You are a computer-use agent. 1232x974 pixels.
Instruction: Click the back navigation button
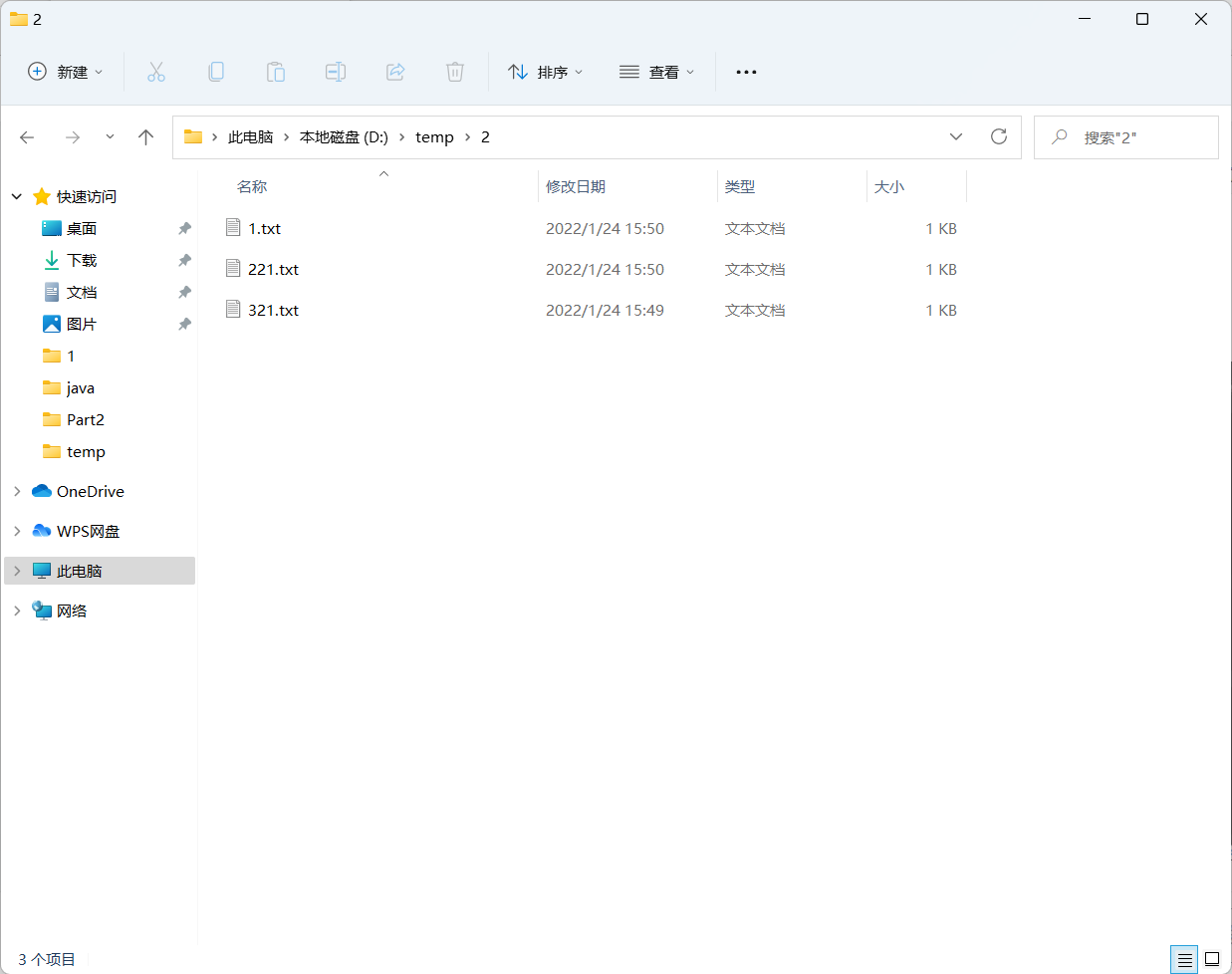[27, 136]
